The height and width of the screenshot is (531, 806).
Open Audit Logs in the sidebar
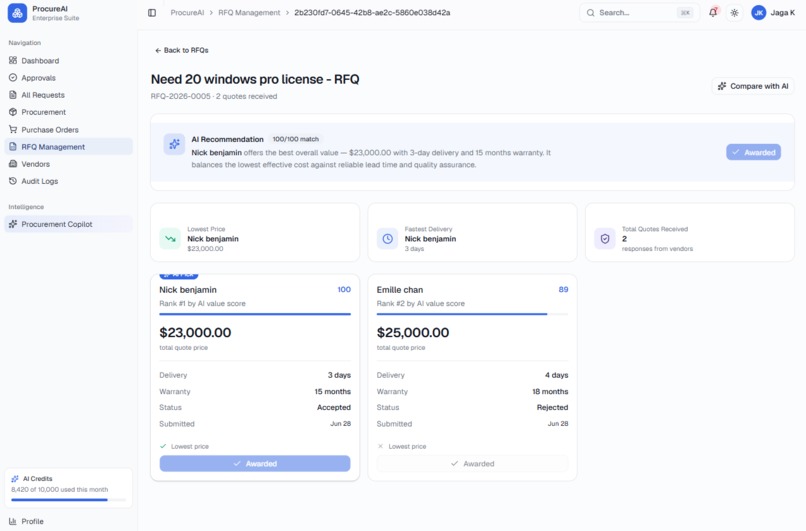pos(68,181)
